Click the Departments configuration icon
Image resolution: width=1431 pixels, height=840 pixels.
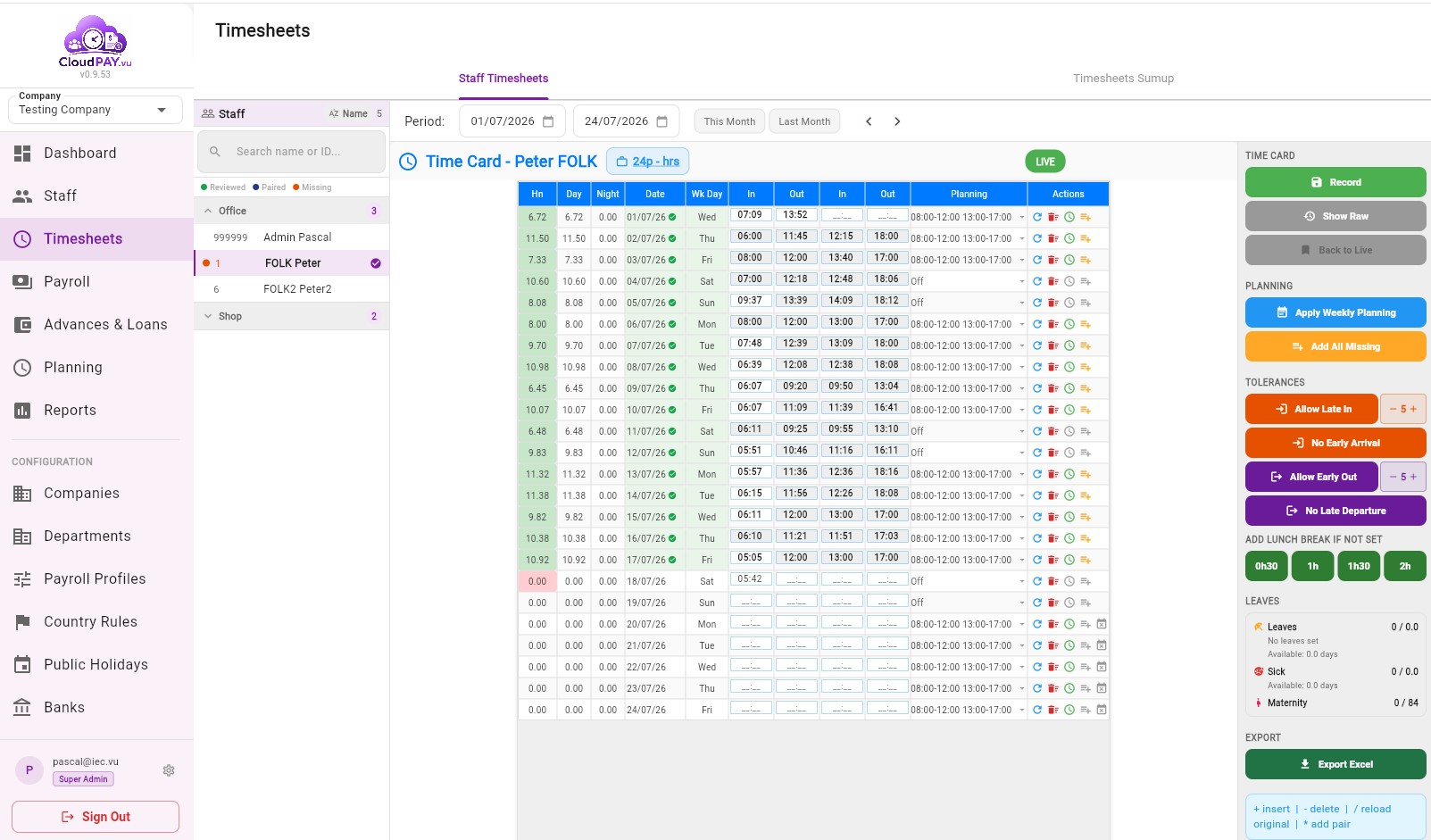tap(22, 536)
